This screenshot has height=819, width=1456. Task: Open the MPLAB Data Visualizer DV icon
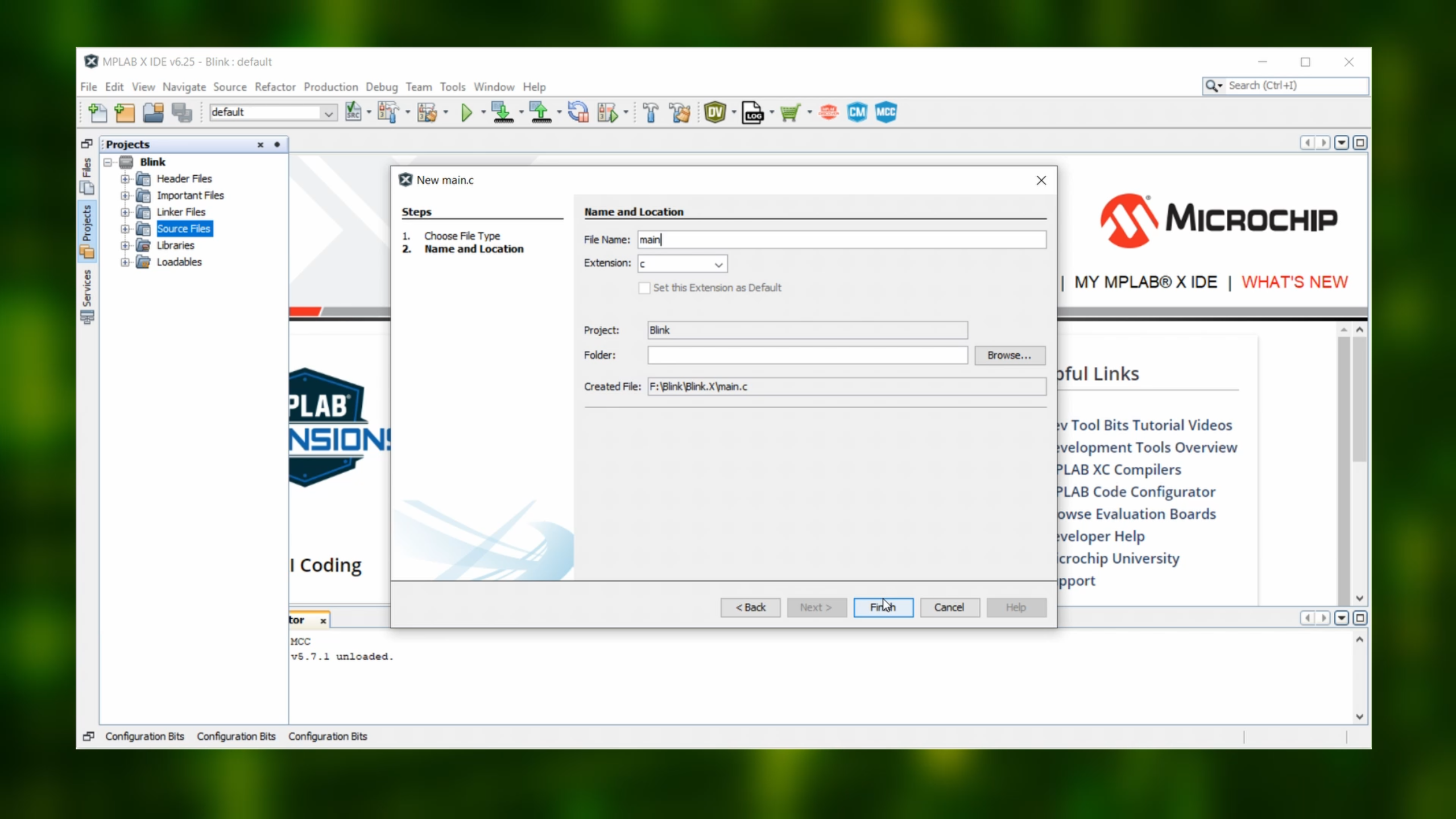[715, 113]
